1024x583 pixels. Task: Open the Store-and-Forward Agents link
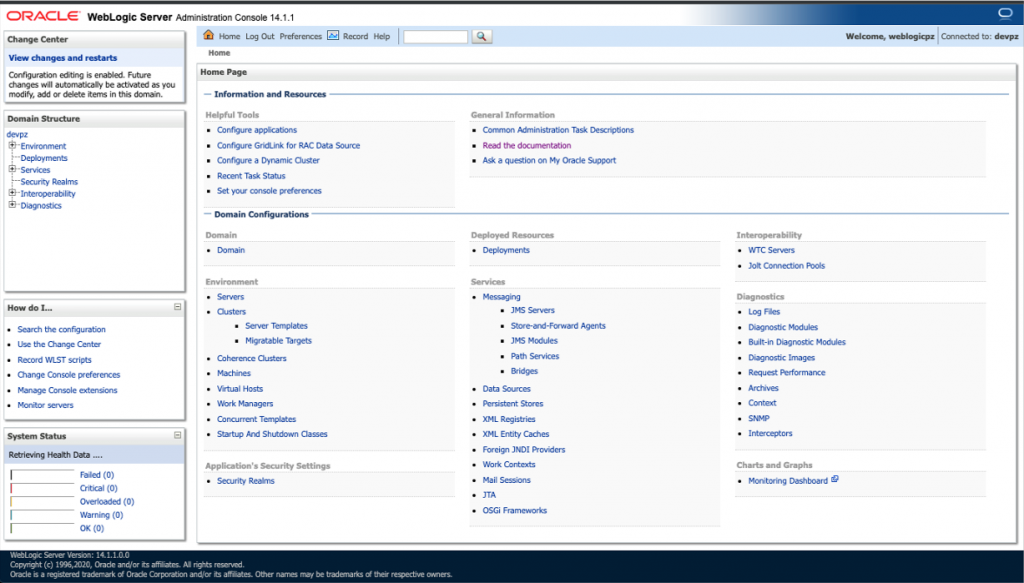pyautogui.click(x=558, y=326)
